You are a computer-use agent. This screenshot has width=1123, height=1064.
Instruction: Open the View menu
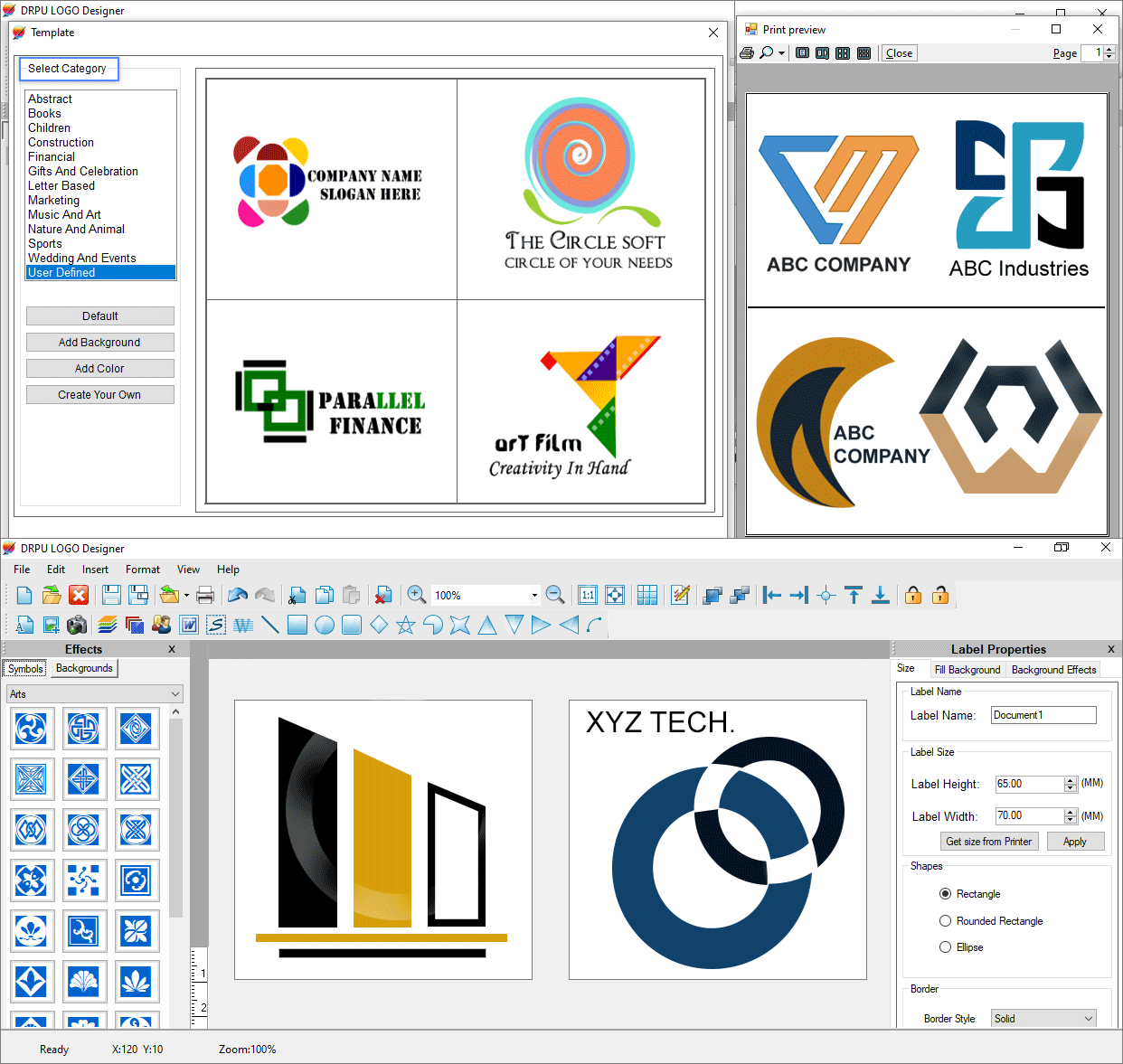[188, 570]
